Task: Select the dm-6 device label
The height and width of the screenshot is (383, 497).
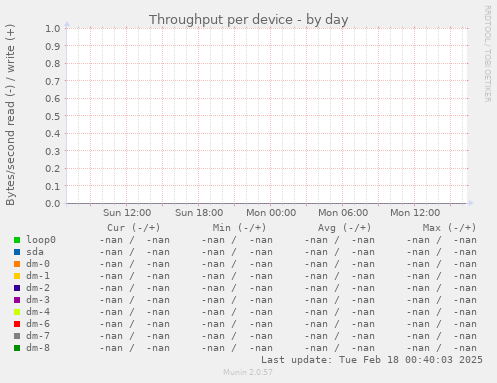Action: pos(38,324)
